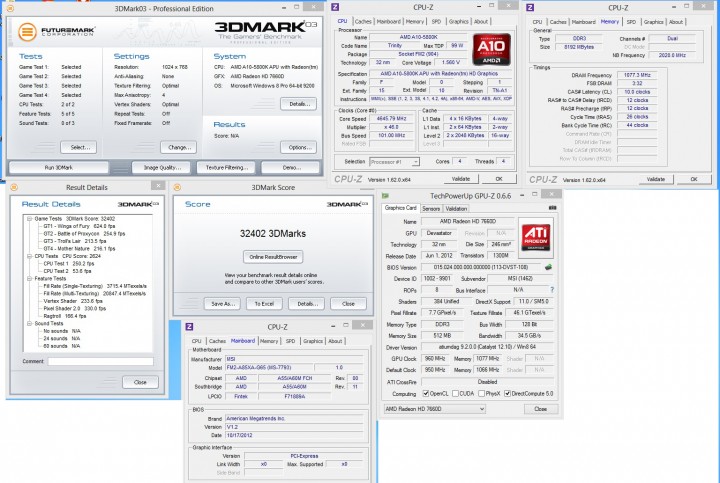720x483 pixels.
Task: Open About tab in the CPU-Z Mainboard window
Action: click(x=335, y=341)
